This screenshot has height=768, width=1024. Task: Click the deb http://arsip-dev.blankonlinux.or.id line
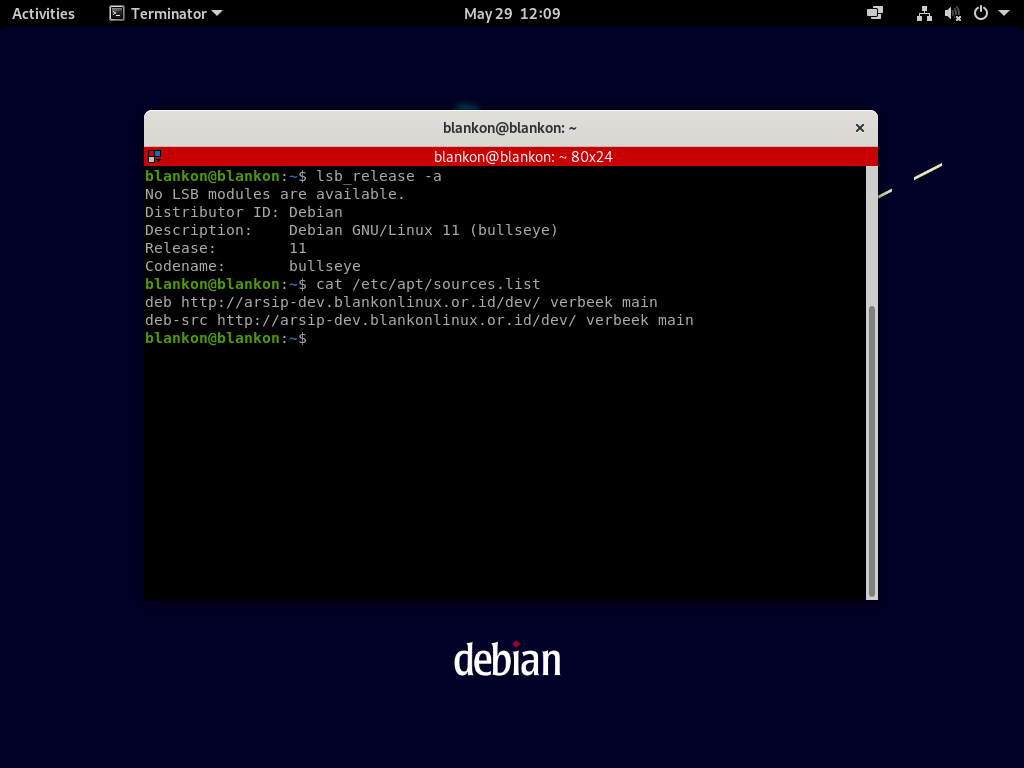tap(401, 302)
